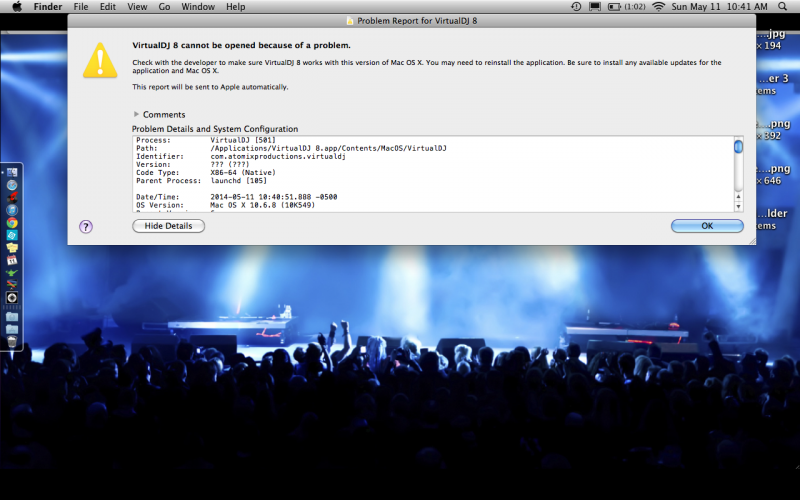Open the Edit menu

click(108, 7)
